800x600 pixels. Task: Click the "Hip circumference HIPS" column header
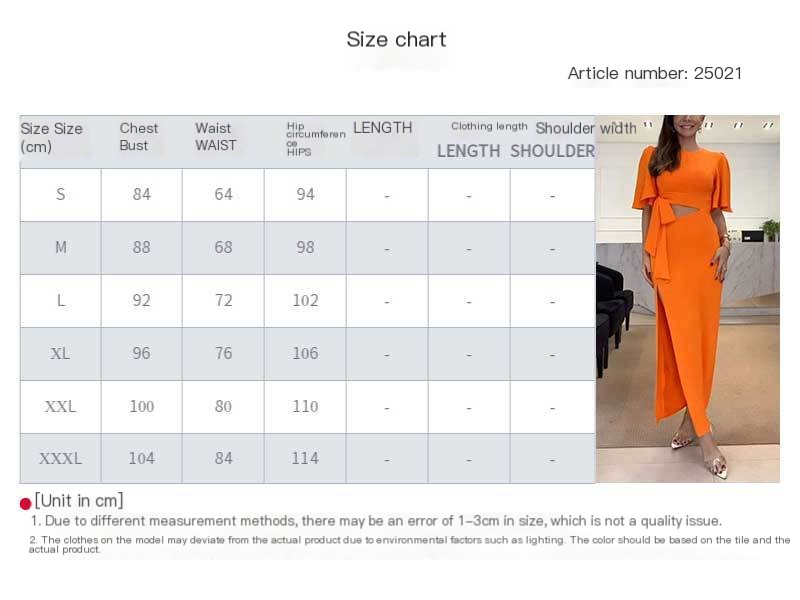click(x=315, y=140)
